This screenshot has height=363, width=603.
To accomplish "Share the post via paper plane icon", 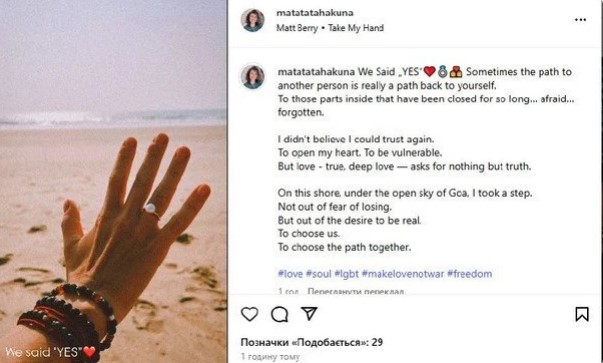I will click(309, 313).
